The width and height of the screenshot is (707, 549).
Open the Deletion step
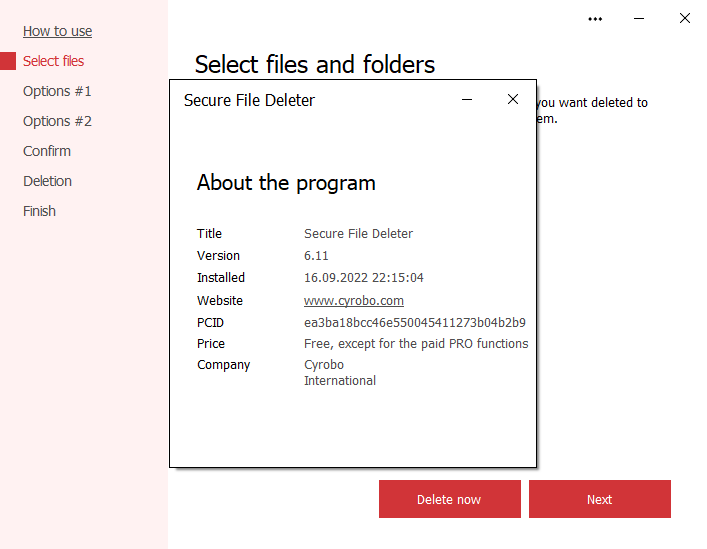pyautogui.click(x=47, y=181)
